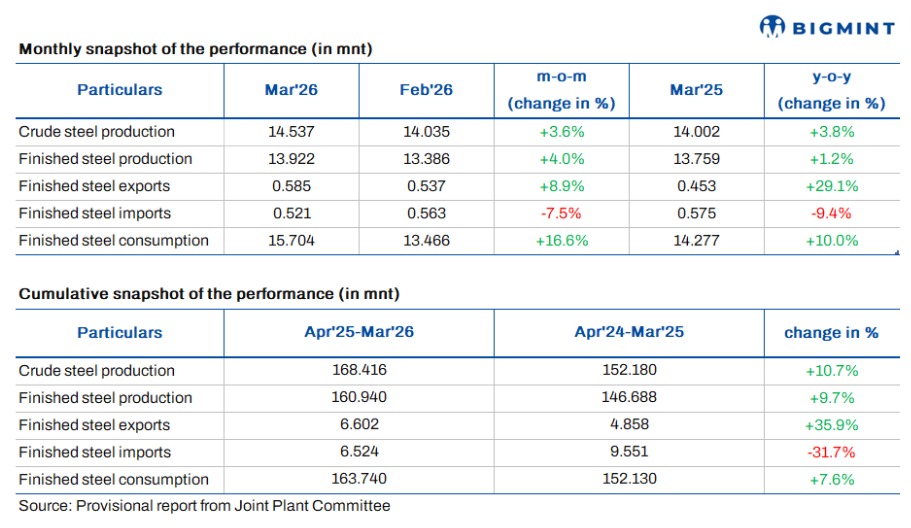Select the Mar'26 column header
Image resolution: width=911 pixels, height=528 pixels.
pyautogui.click(x=291, y=90)
